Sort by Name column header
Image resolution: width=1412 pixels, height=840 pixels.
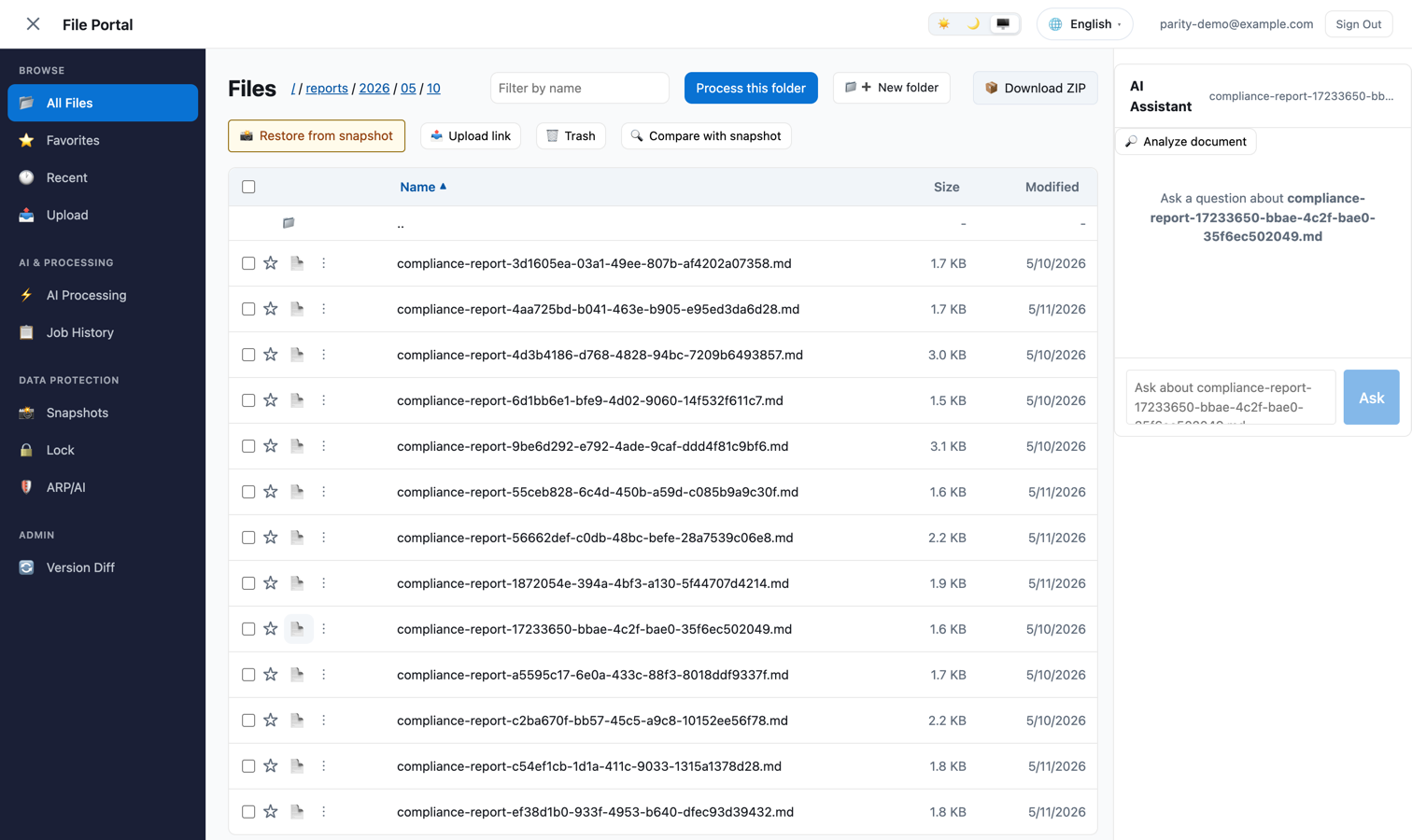[x=423, y=187]
